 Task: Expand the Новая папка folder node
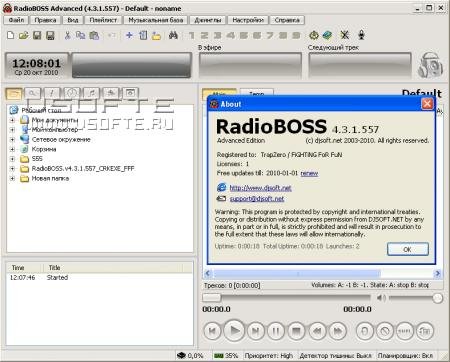pos(12,178)
